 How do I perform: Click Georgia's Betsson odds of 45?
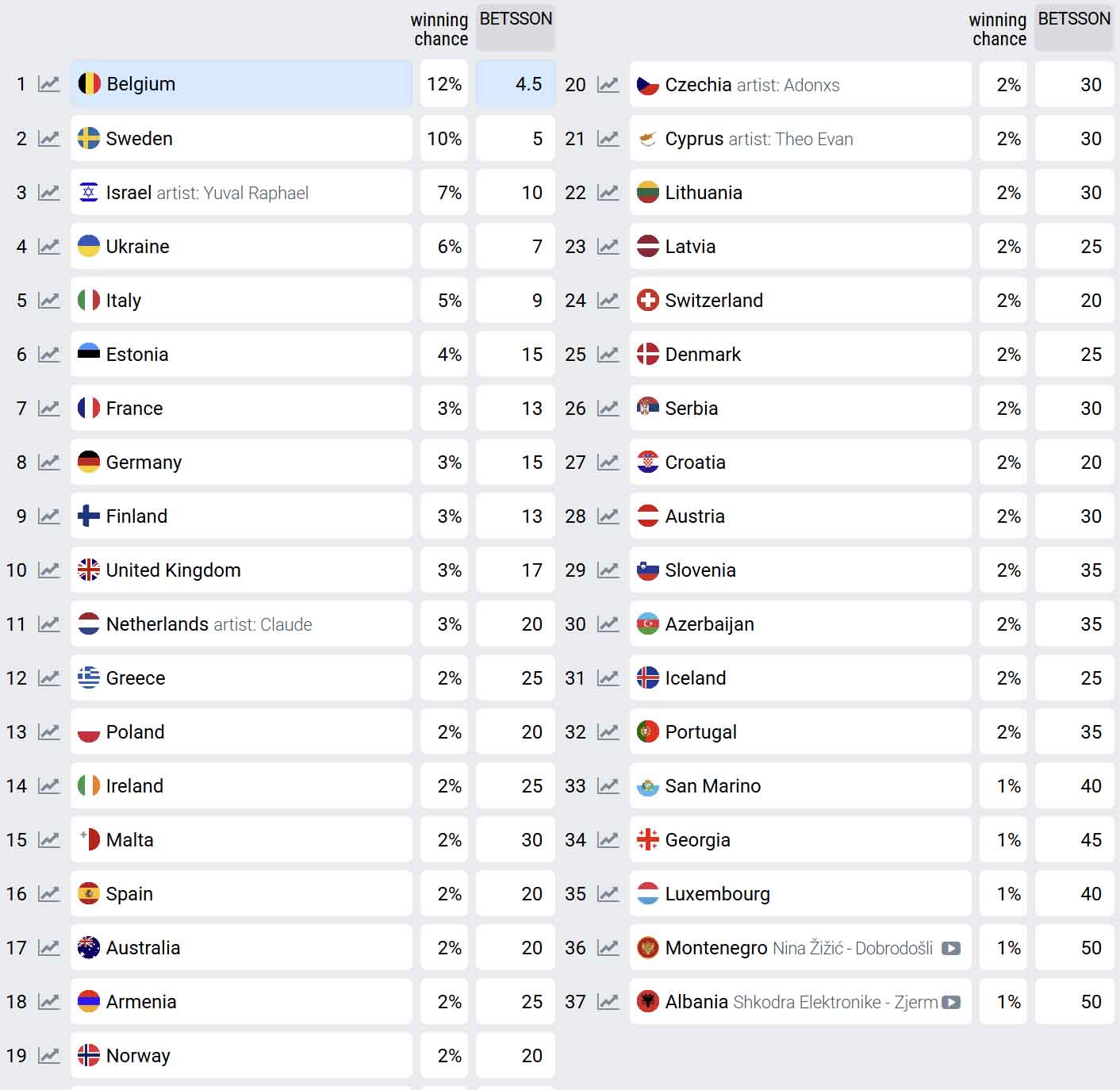(1074, 840)
